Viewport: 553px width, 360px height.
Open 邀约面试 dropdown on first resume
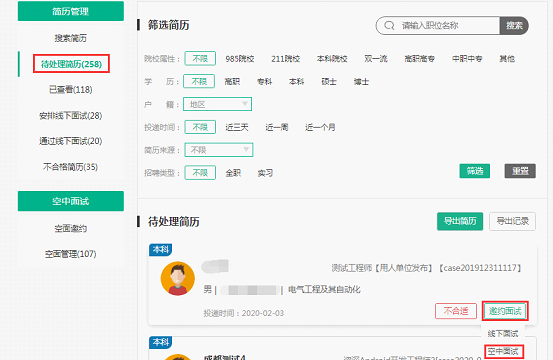tap(505, 311)
